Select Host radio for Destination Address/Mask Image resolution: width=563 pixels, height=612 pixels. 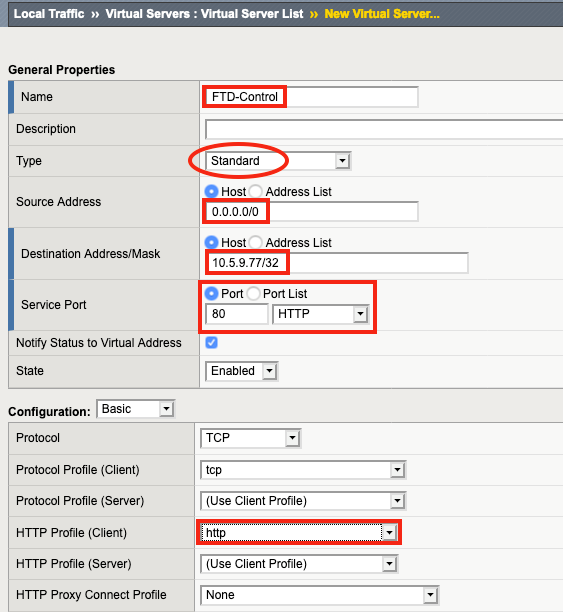(x=211, y=242)
